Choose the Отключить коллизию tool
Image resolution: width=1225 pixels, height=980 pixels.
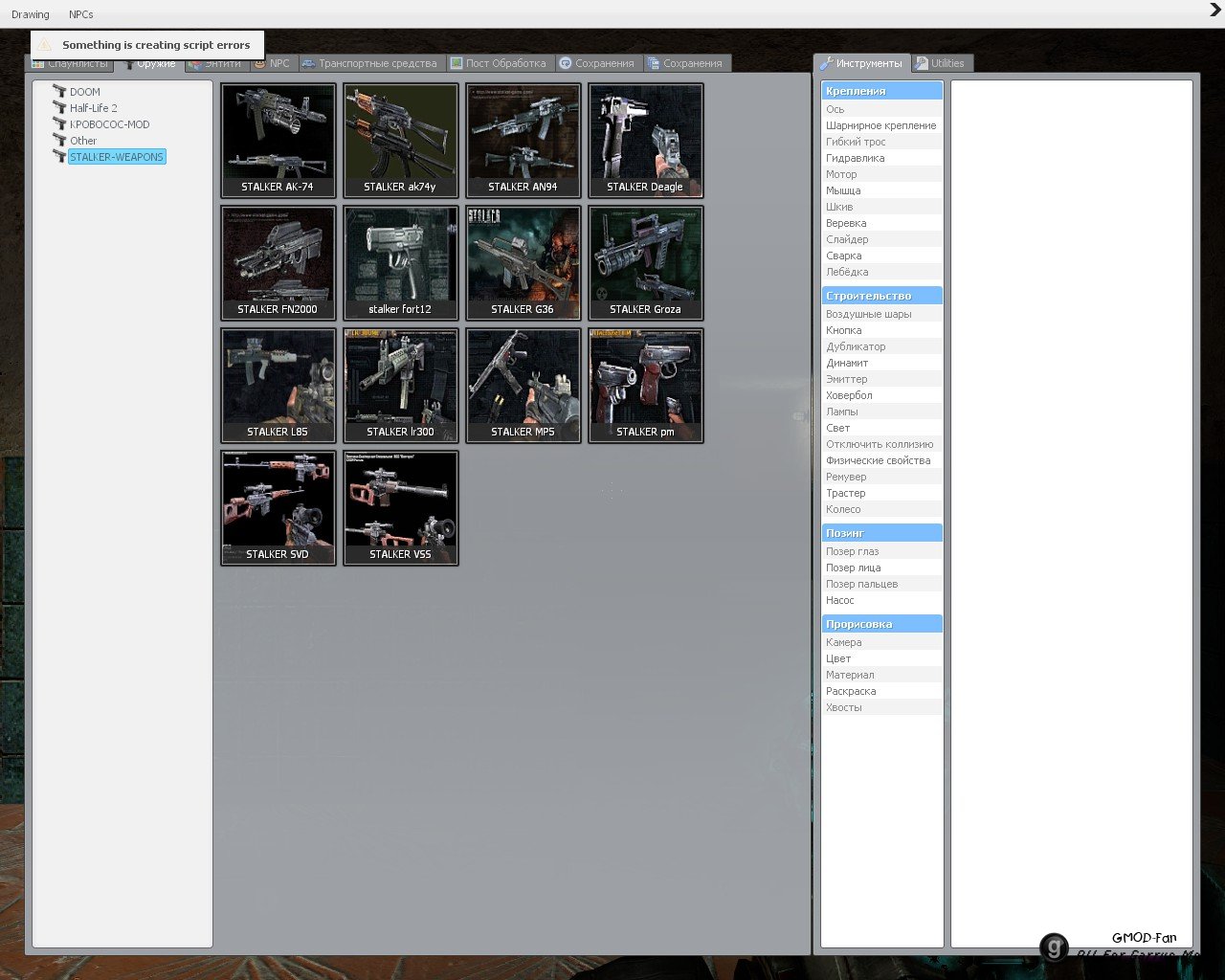tap(881, 444)
